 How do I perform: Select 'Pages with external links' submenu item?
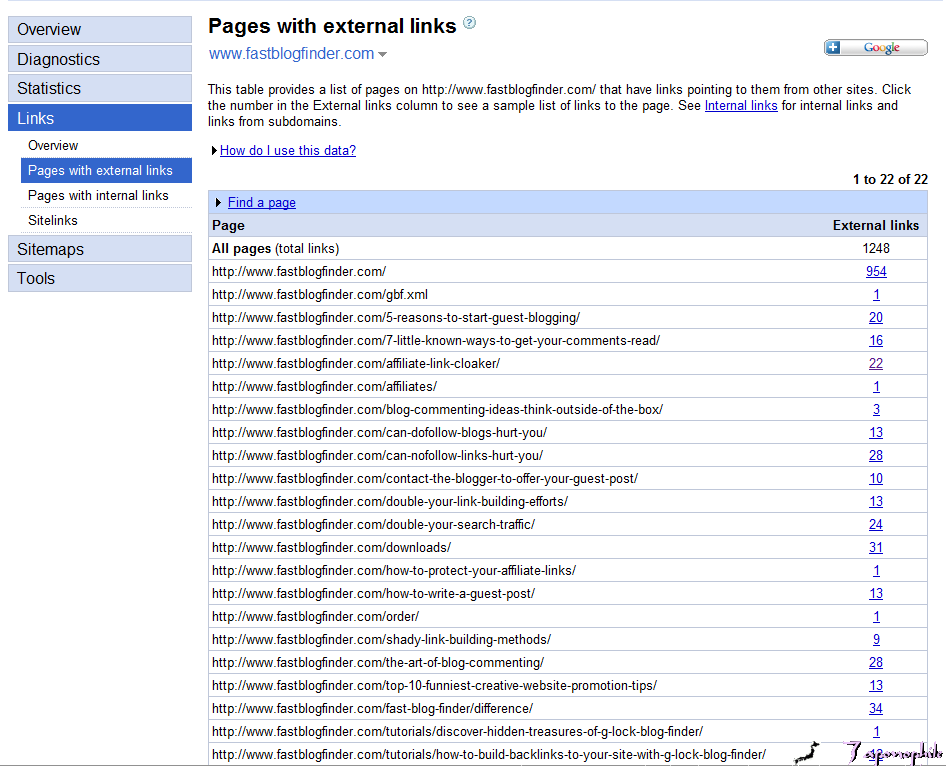click(106, 171)
